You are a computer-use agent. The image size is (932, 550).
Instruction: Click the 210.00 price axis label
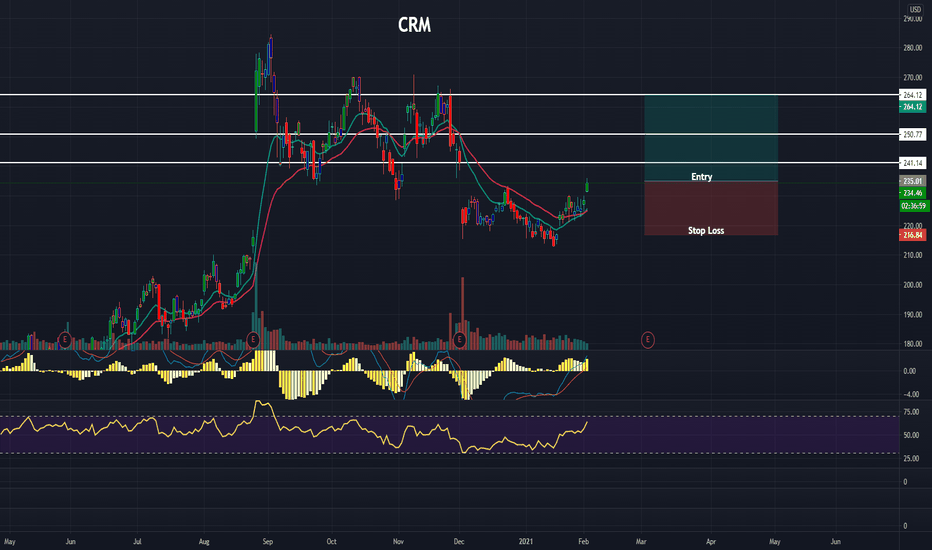tap(912, 255)
